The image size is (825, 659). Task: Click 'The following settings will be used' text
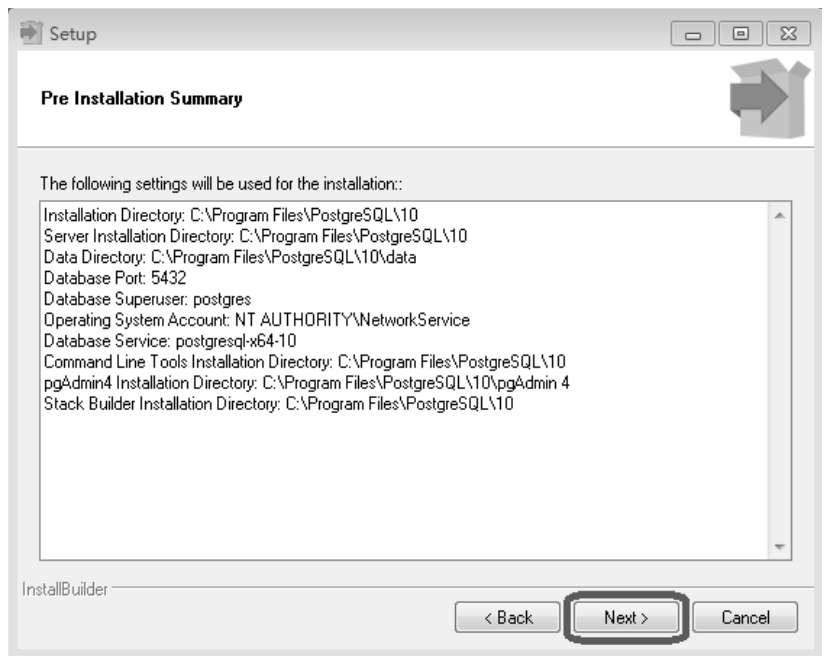(222, 184)
